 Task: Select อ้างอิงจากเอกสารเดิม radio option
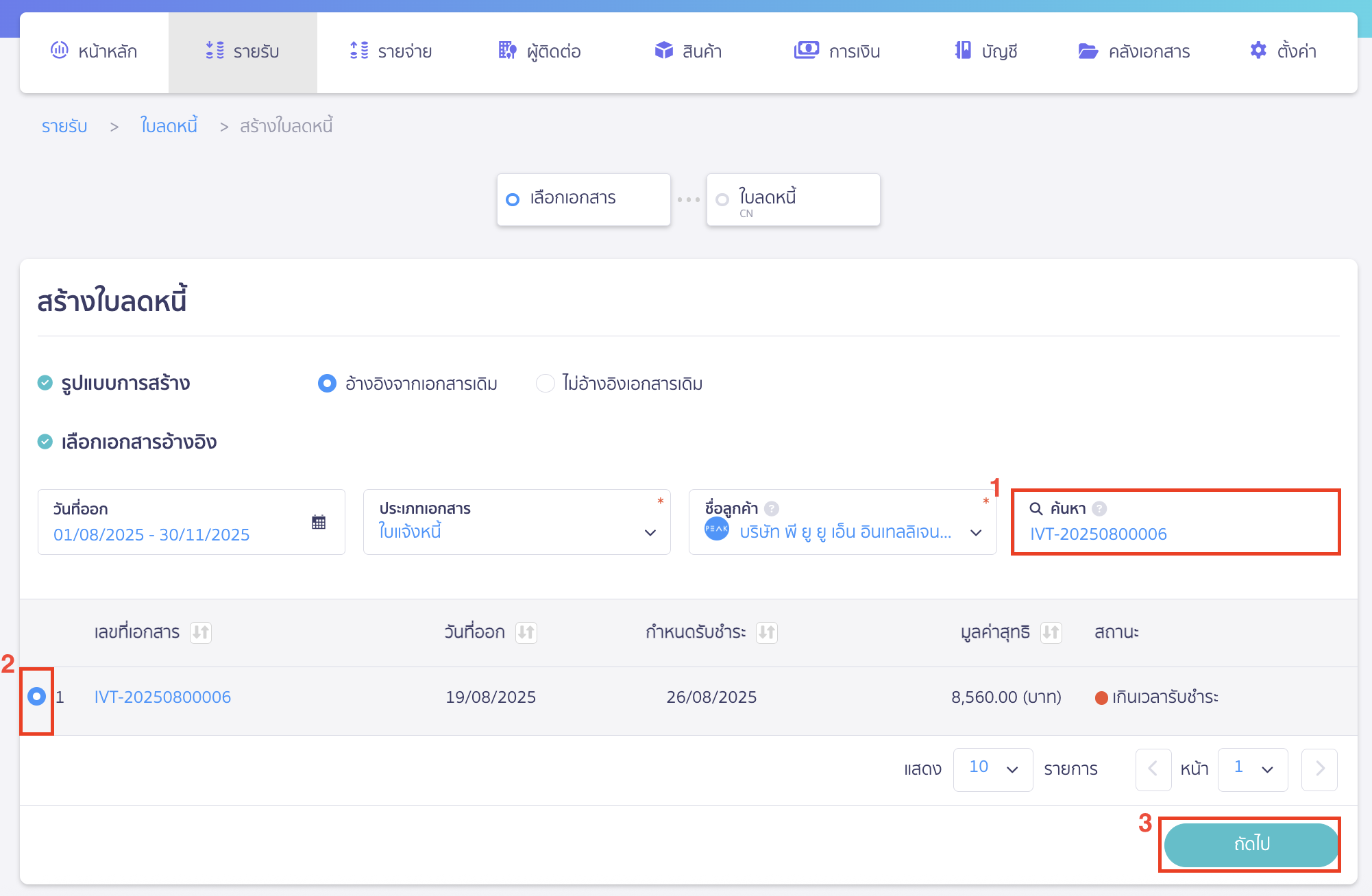pyautogui.click(x=327, y=384)
